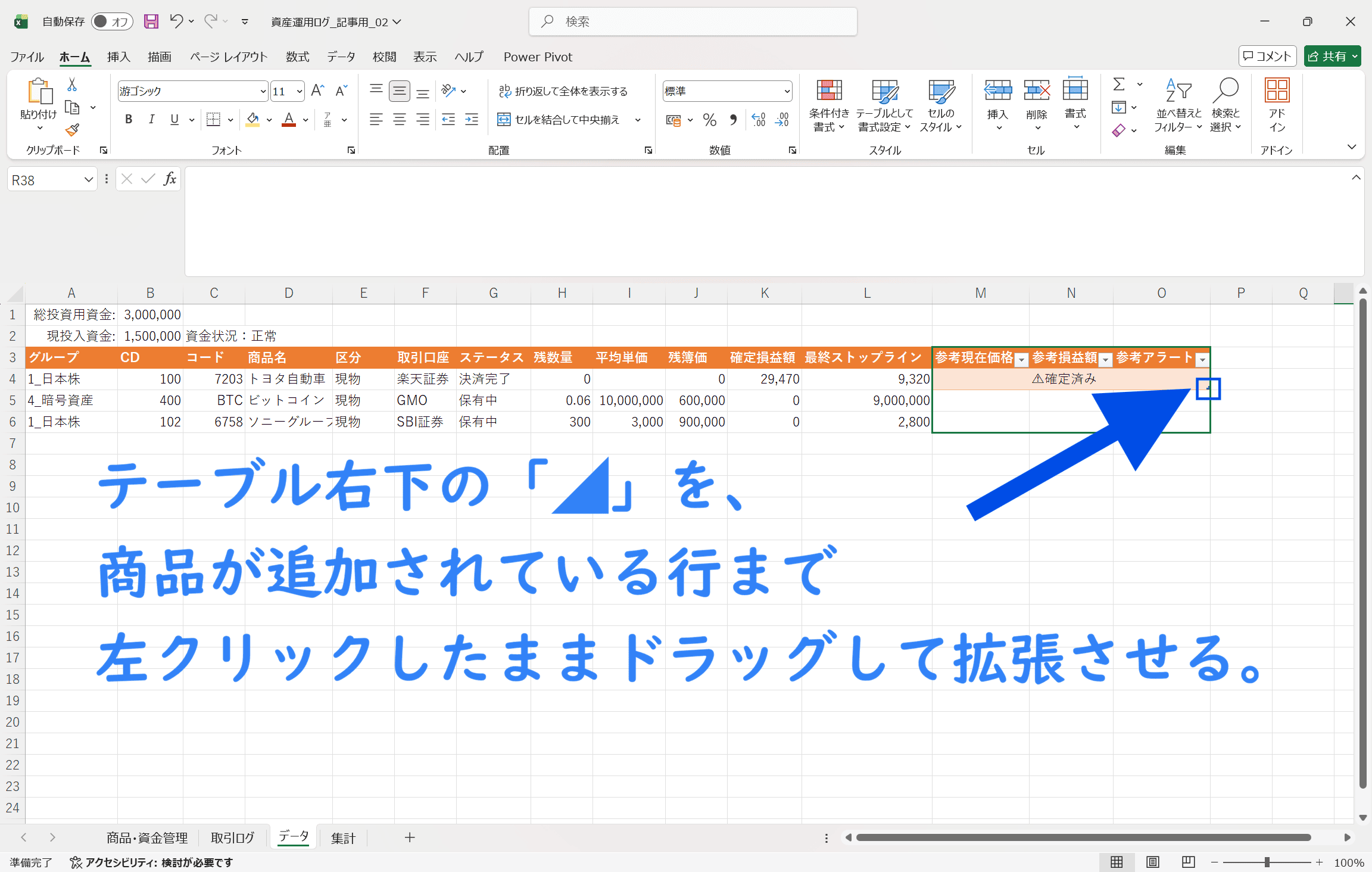Switch to Page Layout view in status bar
This screenshot has width=1372, height=872.
tap(1153, 862)
